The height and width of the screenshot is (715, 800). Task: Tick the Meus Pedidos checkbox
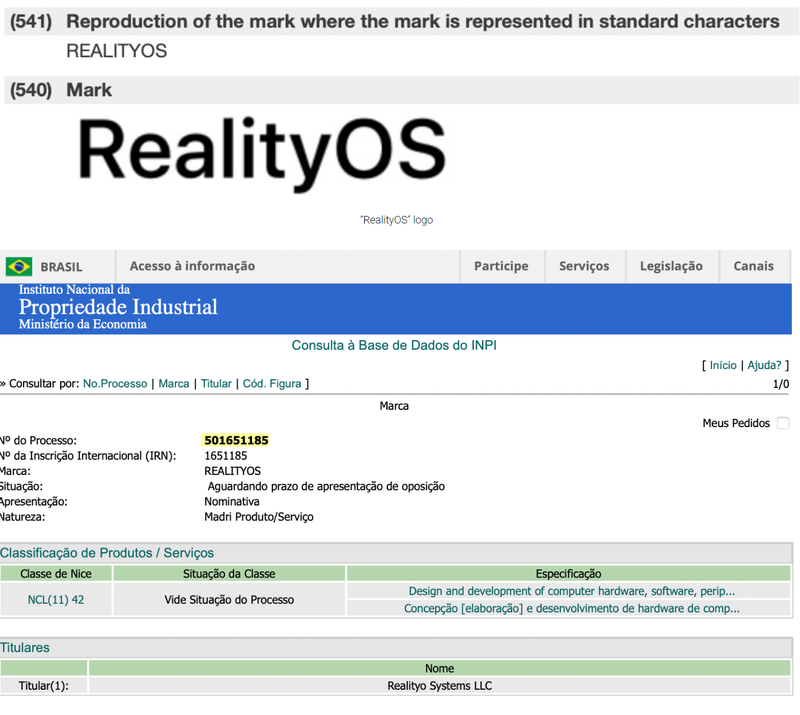click(x=783, y=423)
